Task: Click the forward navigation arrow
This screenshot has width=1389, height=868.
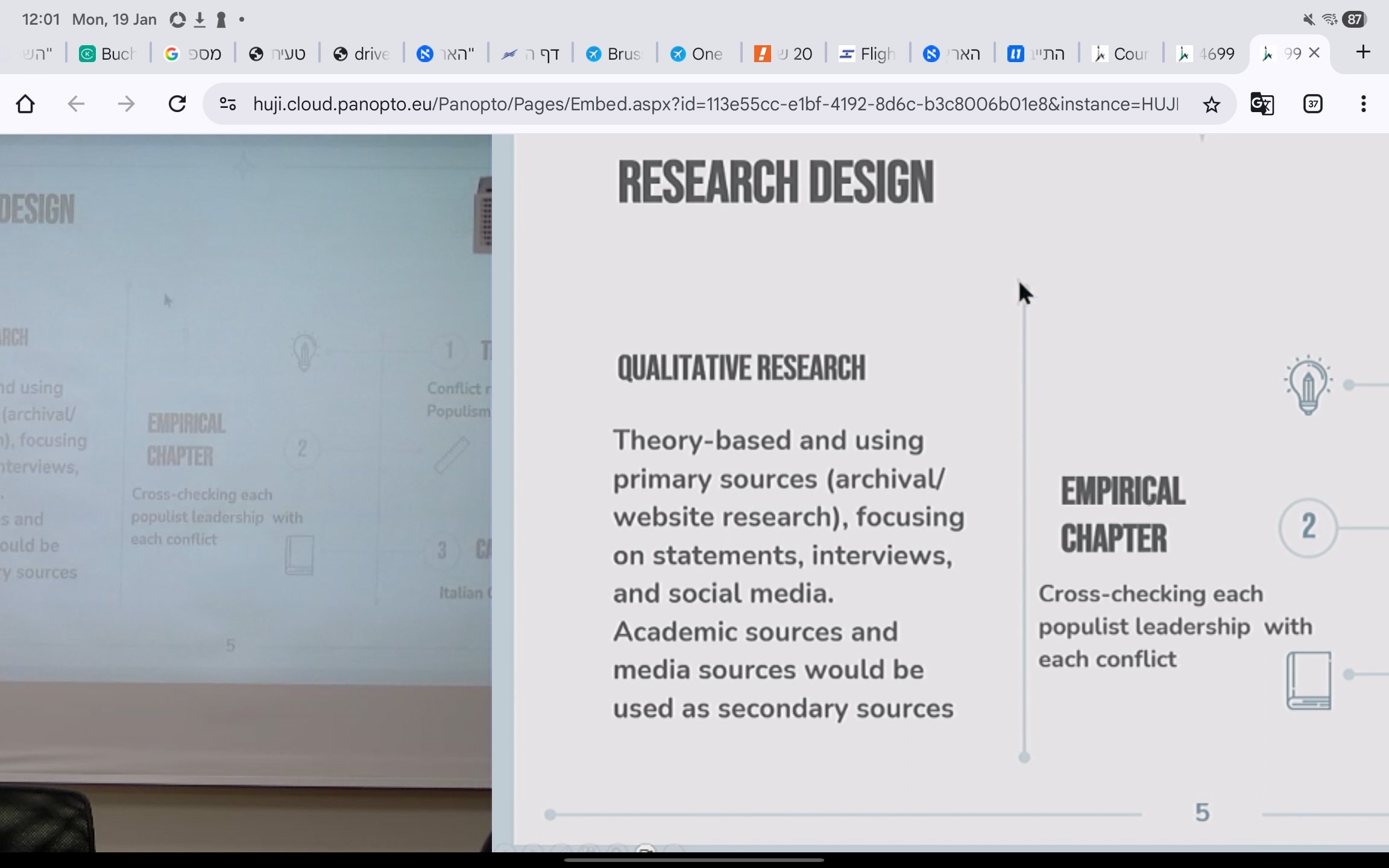Action: (126, 104)
